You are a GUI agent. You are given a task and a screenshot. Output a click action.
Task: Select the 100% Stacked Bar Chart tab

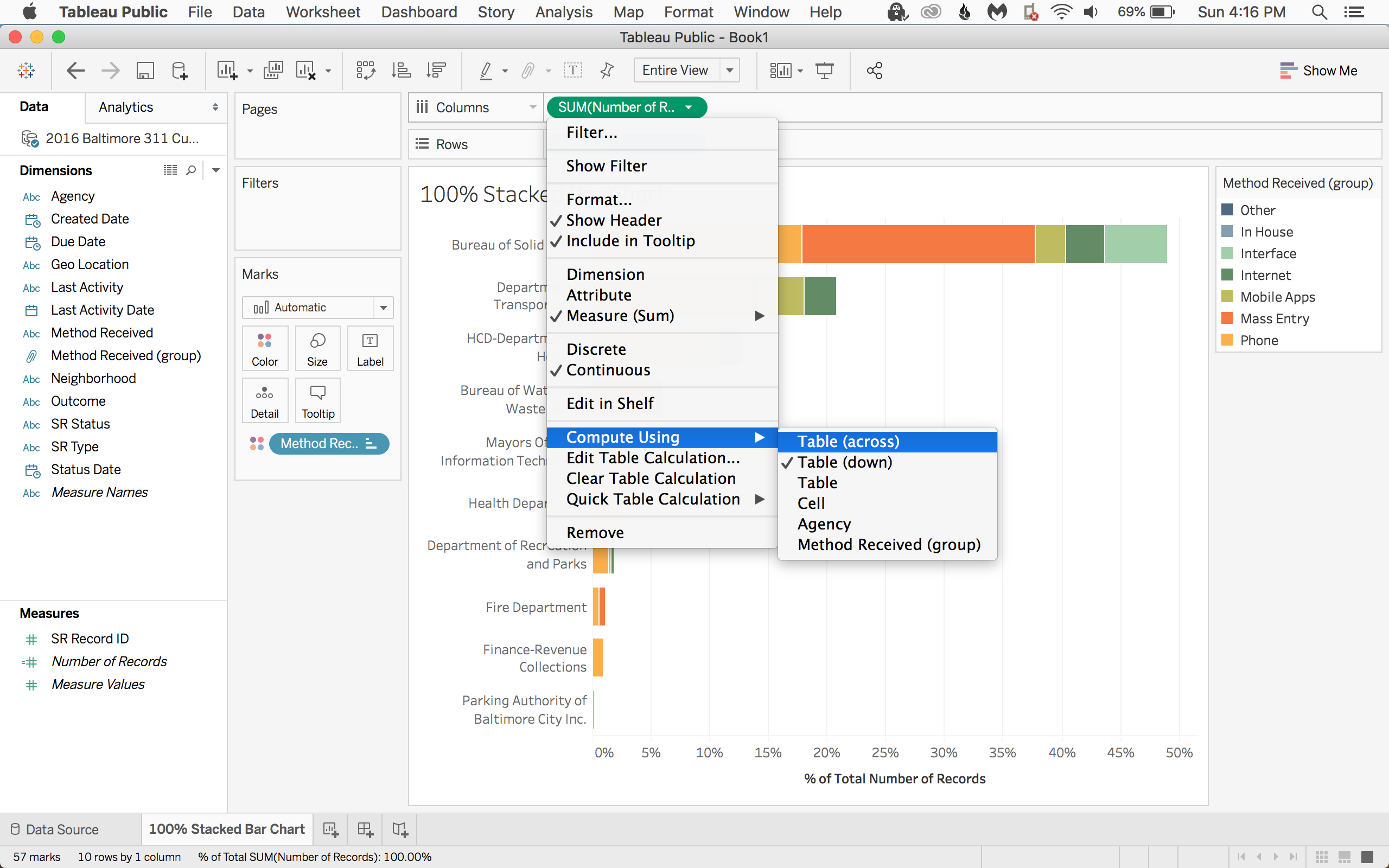point(227,829)
